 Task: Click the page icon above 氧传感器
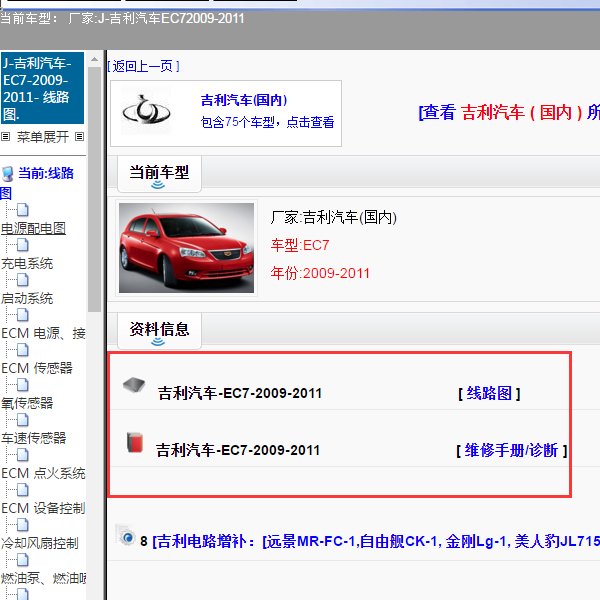point(23,385)
